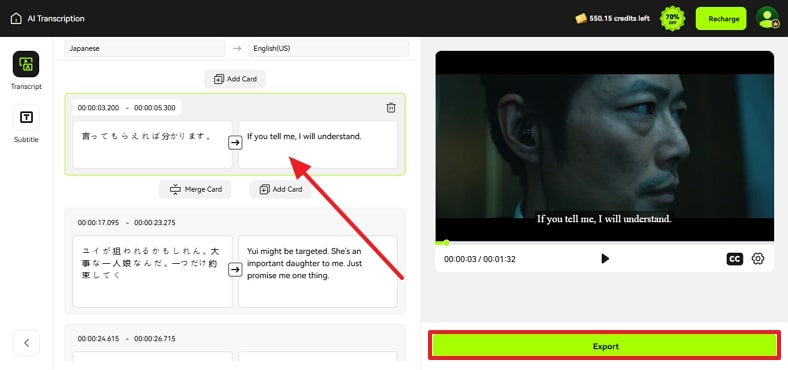Play the video preview

click(605, 258)
